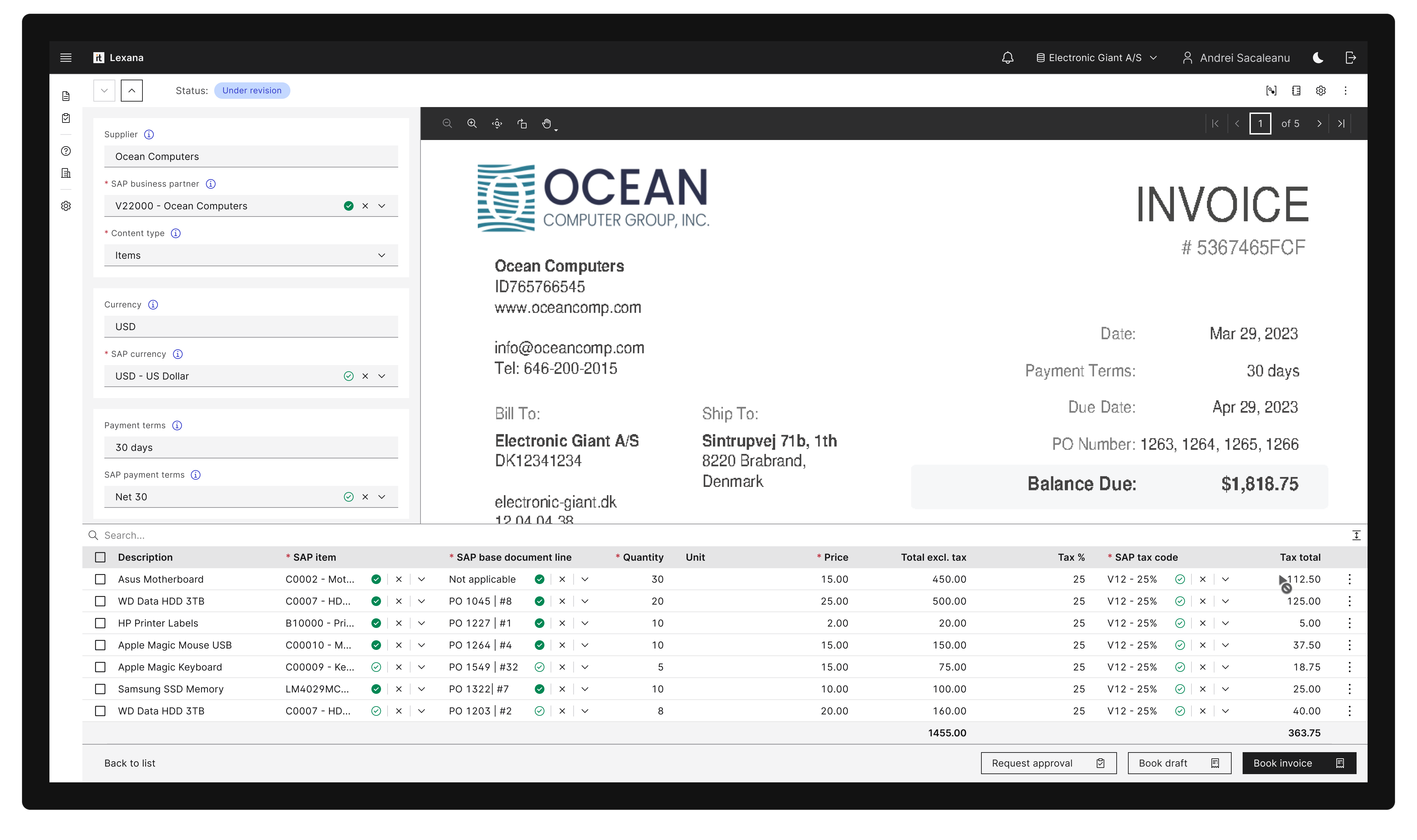1417x840 pixels.
Task: Toggle dark mode using the moon icon
Action: tap(1318, 57)
